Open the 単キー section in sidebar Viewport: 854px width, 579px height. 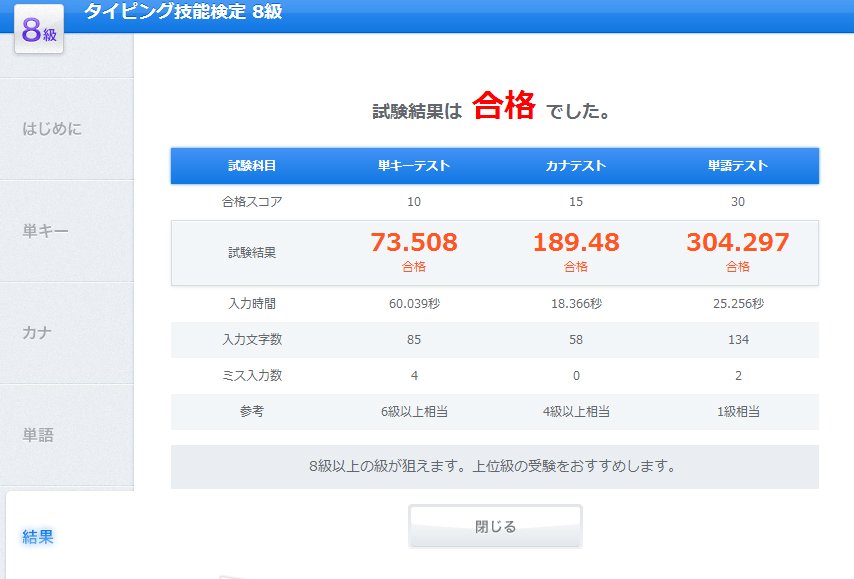coord(48,232)
